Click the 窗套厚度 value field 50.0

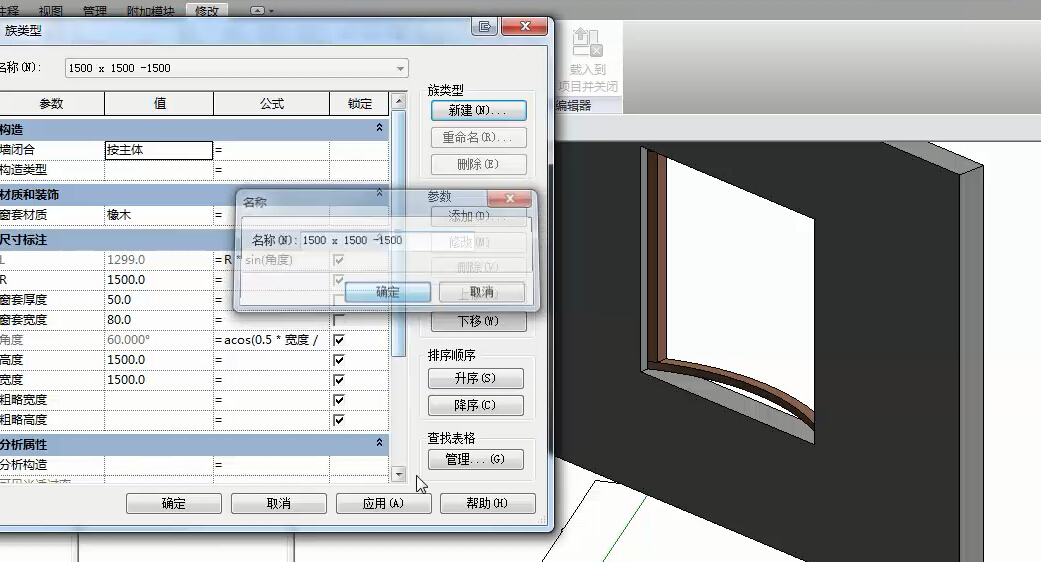(x=158, y=300)
